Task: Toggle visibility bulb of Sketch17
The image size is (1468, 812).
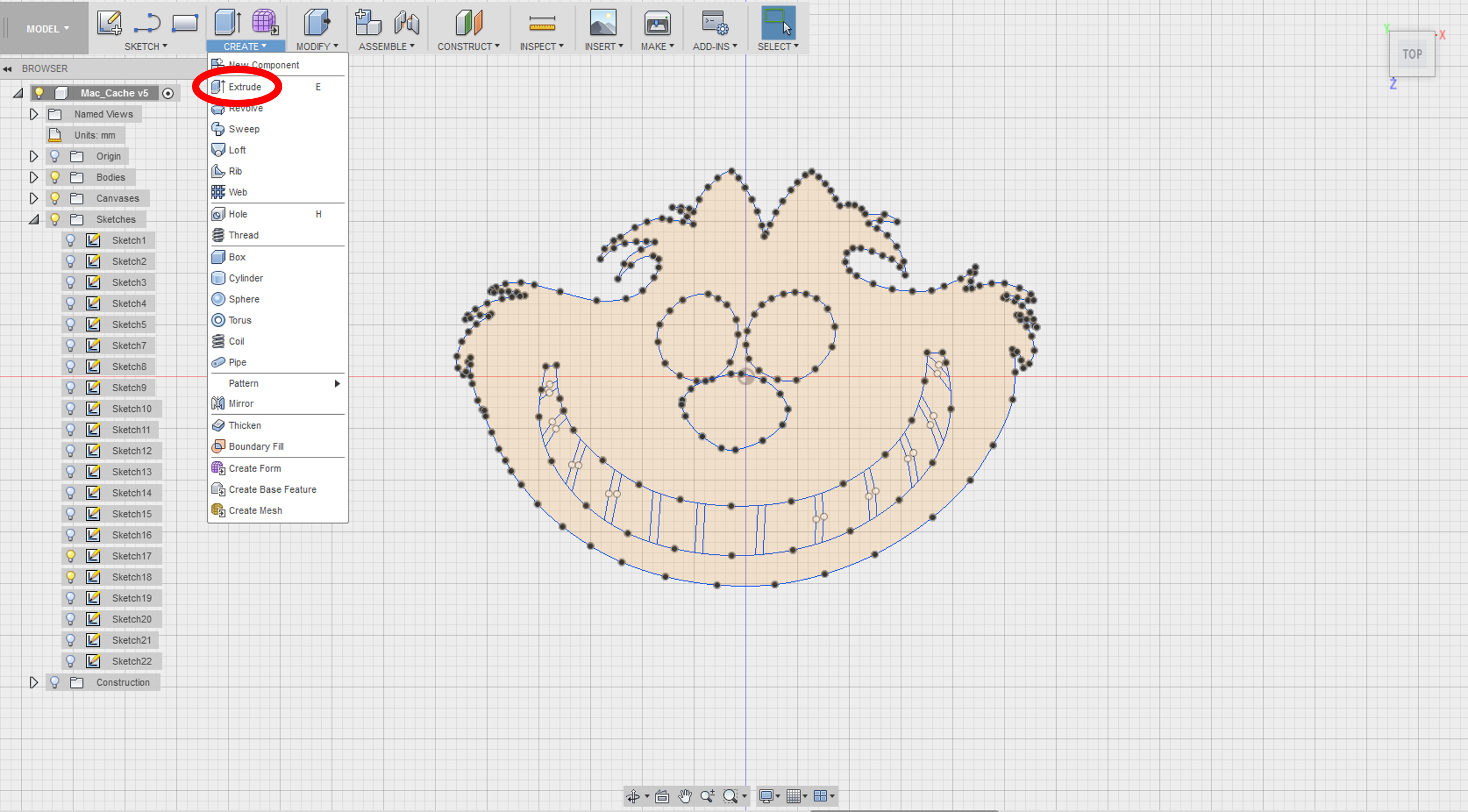Action: (x=70, y=556)
